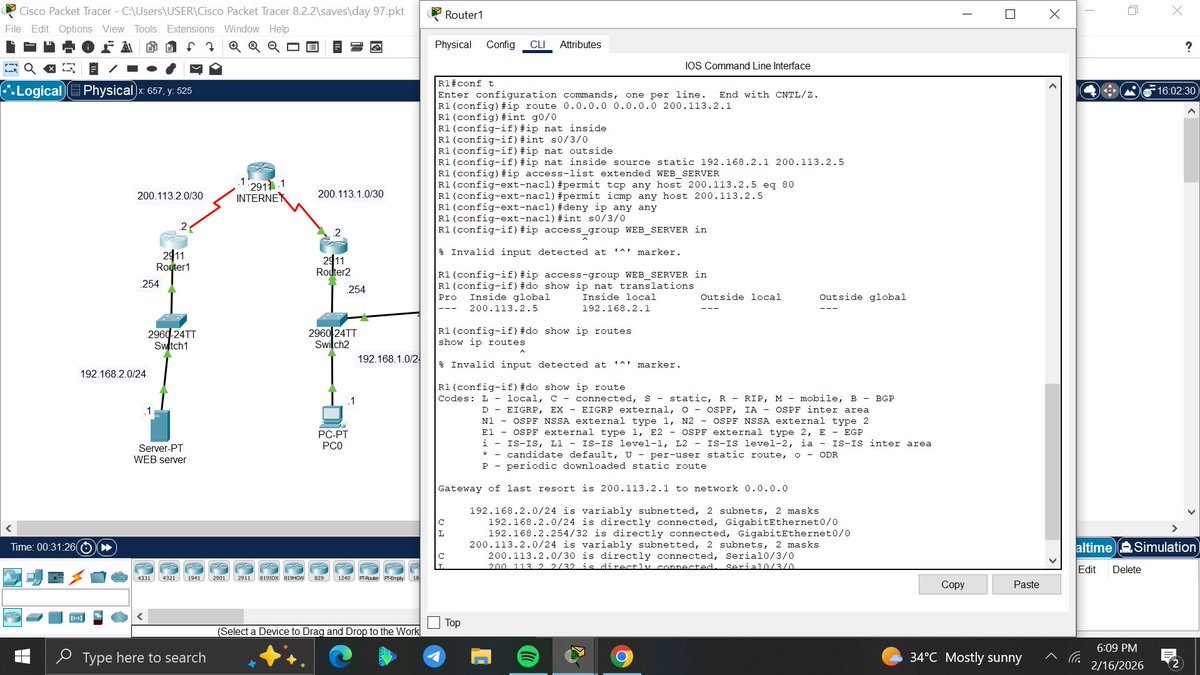Activate the Select tool icon
The width and height of the screenshot is (1200, 675).
point(11,68)
